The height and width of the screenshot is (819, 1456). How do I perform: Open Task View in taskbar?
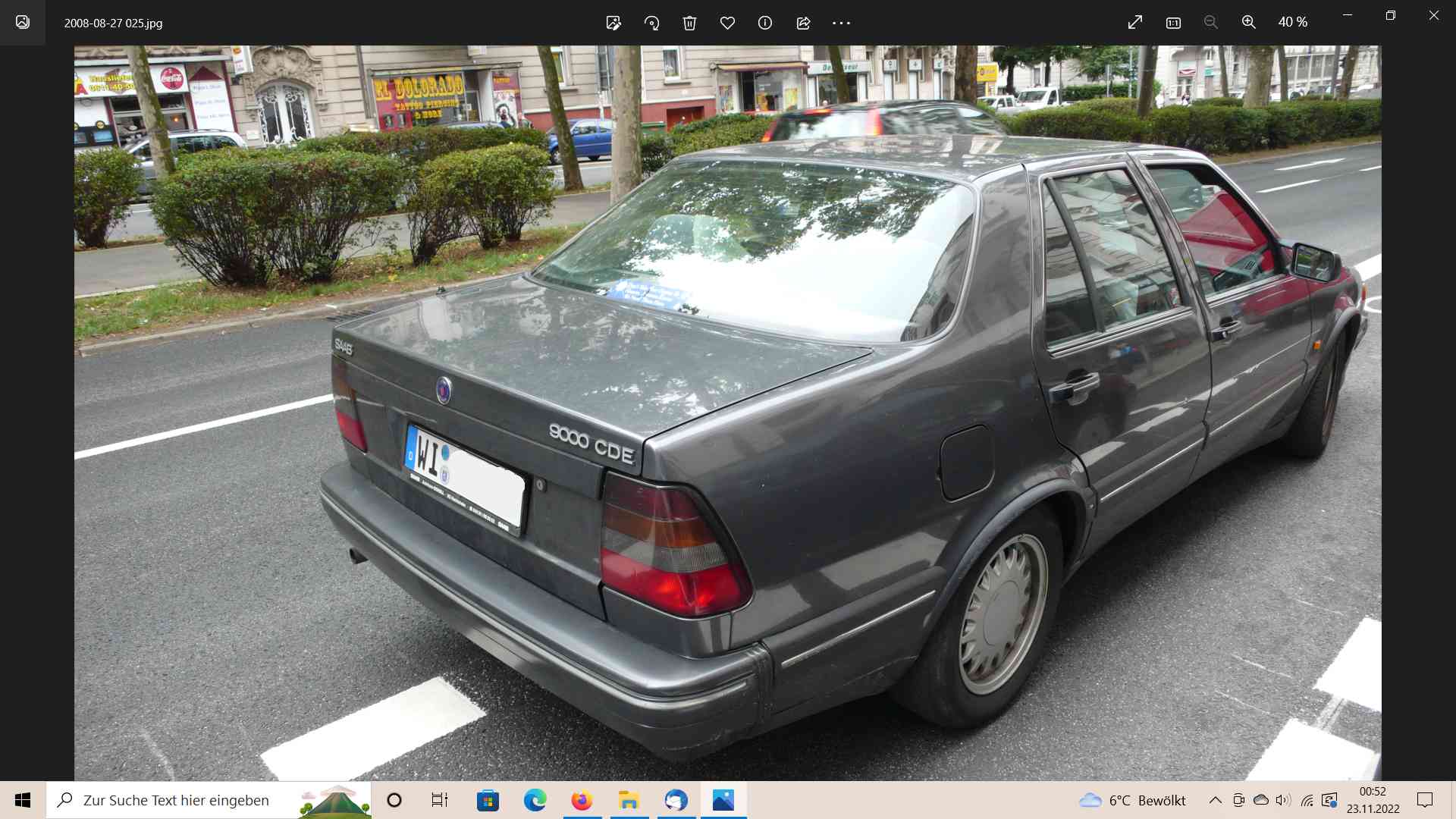(x=440, y=800)
